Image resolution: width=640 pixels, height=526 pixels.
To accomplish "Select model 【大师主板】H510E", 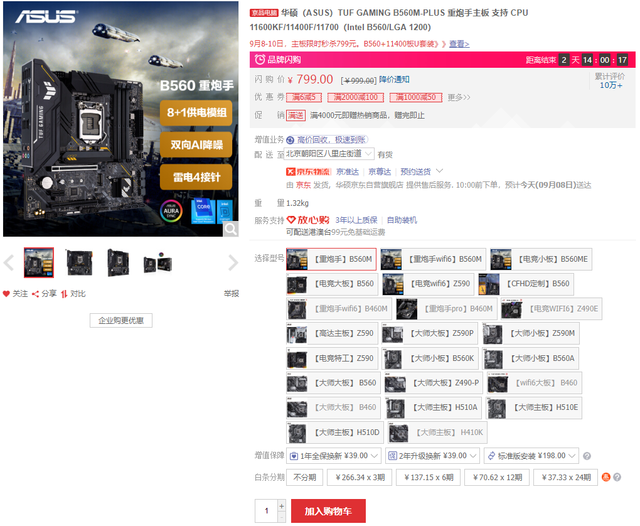I will pyautogui.click(x=534, y=408).
